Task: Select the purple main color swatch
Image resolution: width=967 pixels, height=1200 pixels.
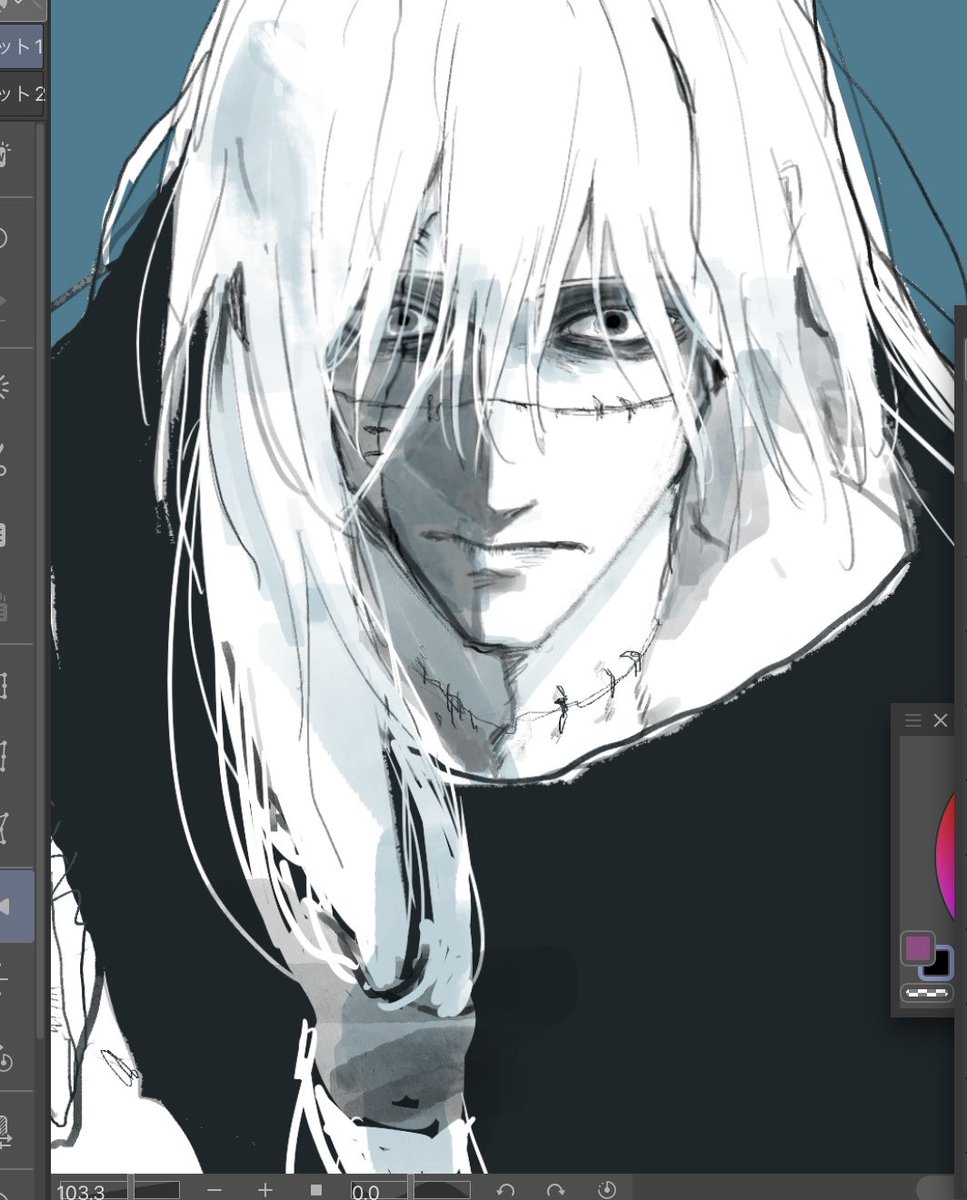Action: click(x=917, y=948)
